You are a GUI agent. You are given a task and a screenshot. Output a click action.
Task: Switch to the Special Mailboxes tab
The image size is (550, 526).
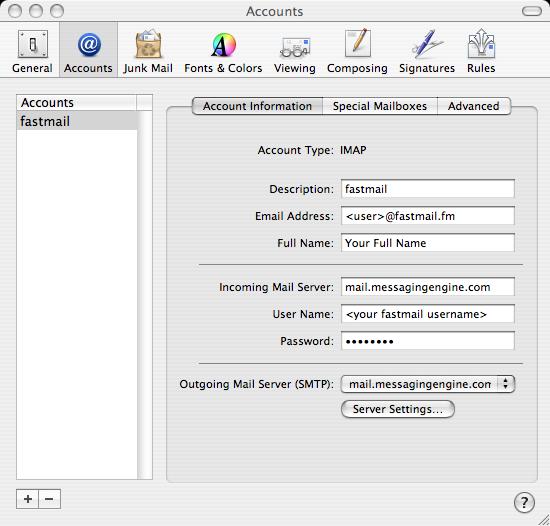(380, 106)
